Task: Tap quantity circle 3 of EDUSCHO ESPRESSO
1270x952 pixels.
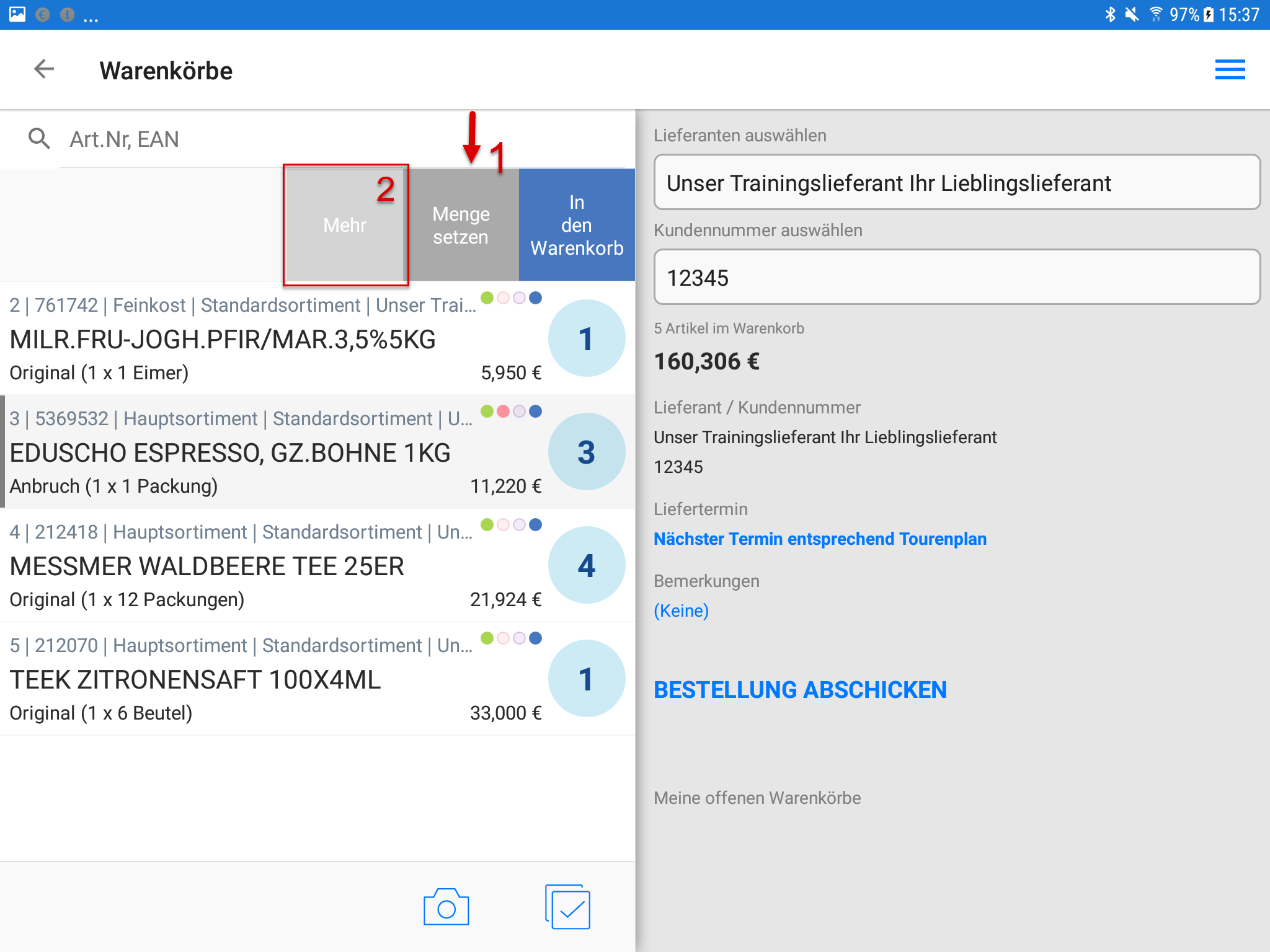Action: coord(586,452)
